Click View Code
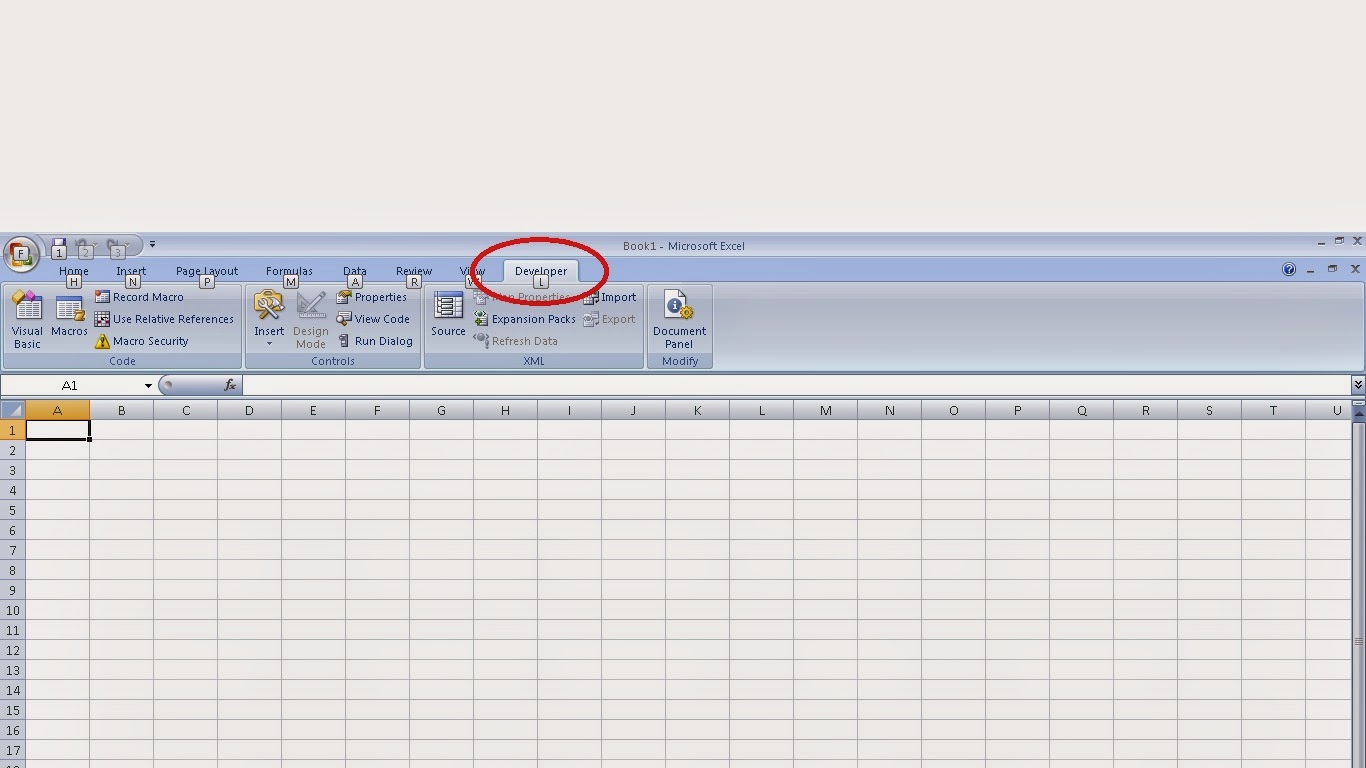 [373, 319]
